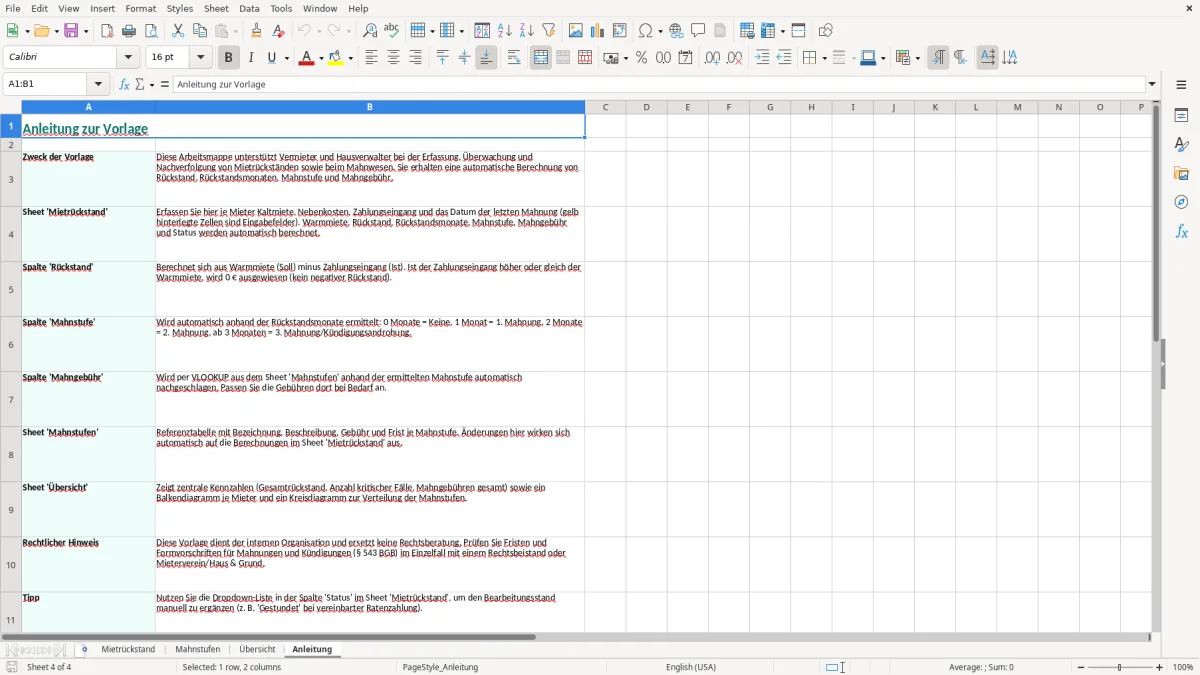
Task: Align text to the bottom
Action: pyautogui.click(x=486, y=58)
